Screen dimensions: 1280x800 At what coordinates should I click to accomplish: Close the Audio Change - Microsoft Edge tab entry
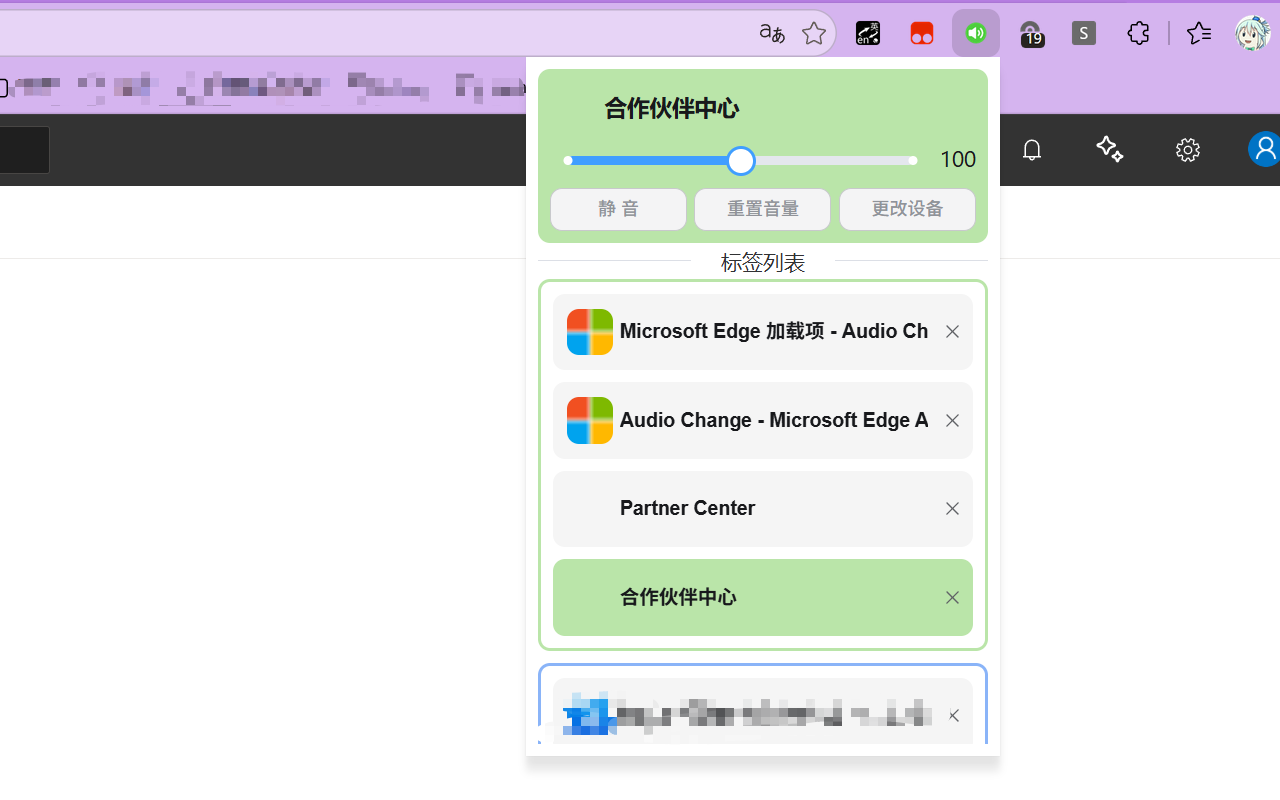pyautogui.click(x=952, y=421)
